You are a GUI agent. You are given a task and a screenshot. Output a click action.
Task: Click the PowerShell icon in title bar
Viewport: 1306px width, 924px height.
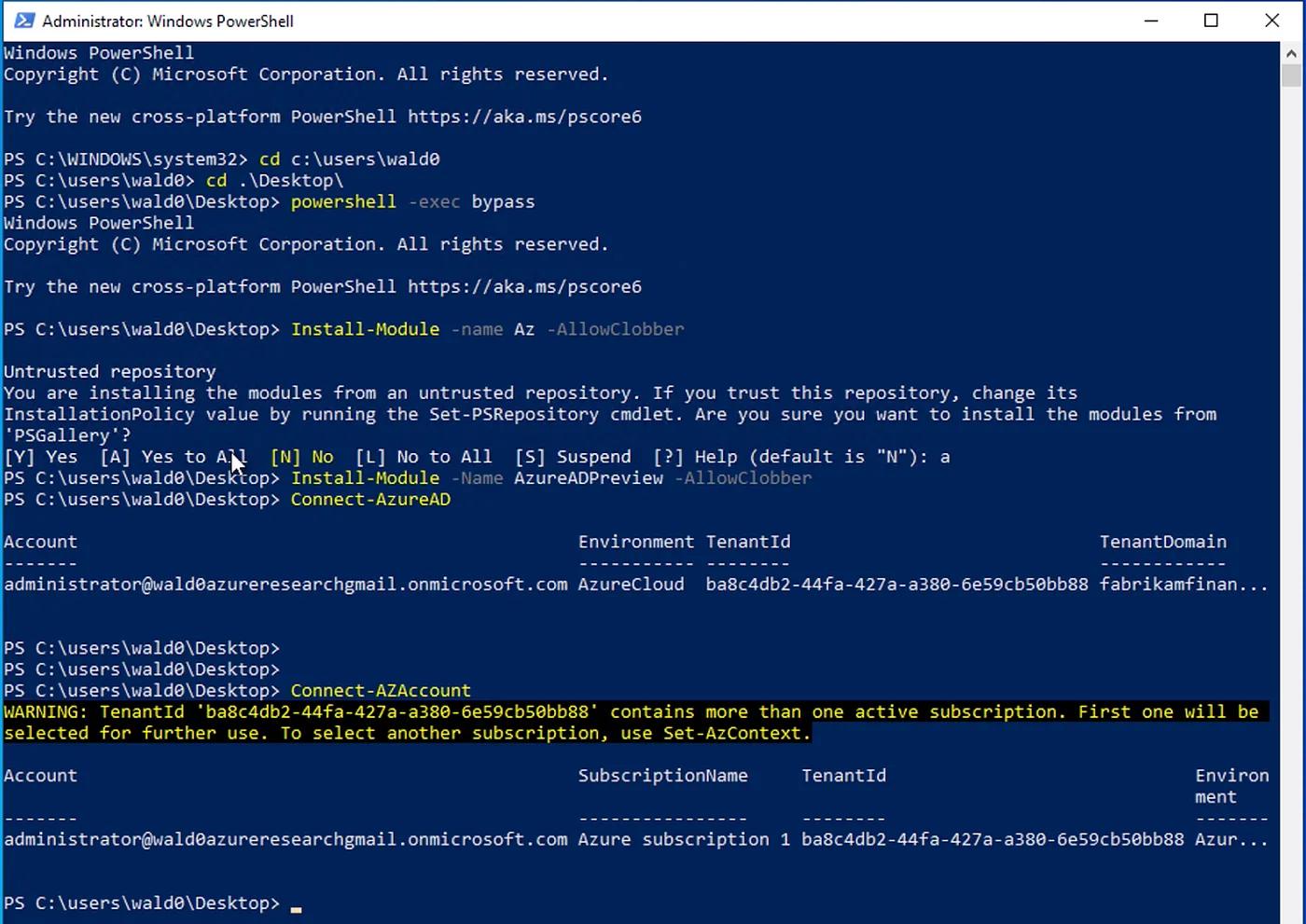point(23,21)
